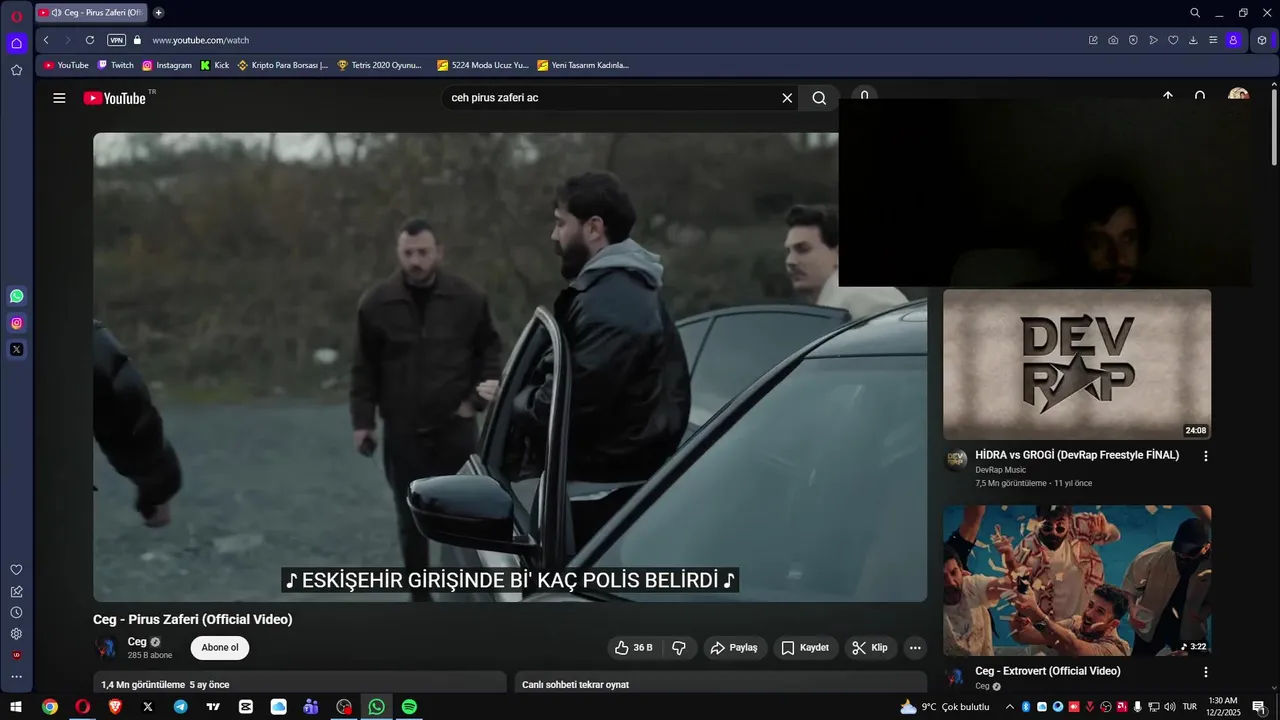Clear the YouTube search box text
Image resolution: width=1280 pixels, height=720 pixels.
pos(787,98)
